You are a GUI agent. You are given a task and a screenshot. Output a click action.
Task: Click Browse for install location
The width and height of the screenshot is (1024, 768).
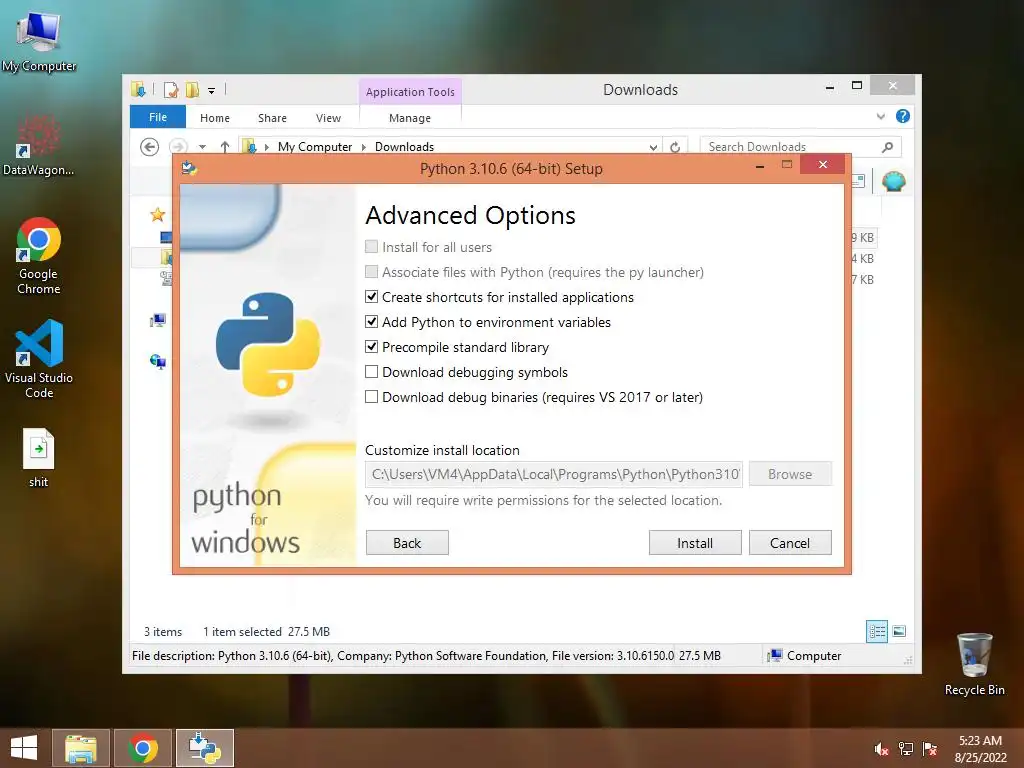(790, 474)
